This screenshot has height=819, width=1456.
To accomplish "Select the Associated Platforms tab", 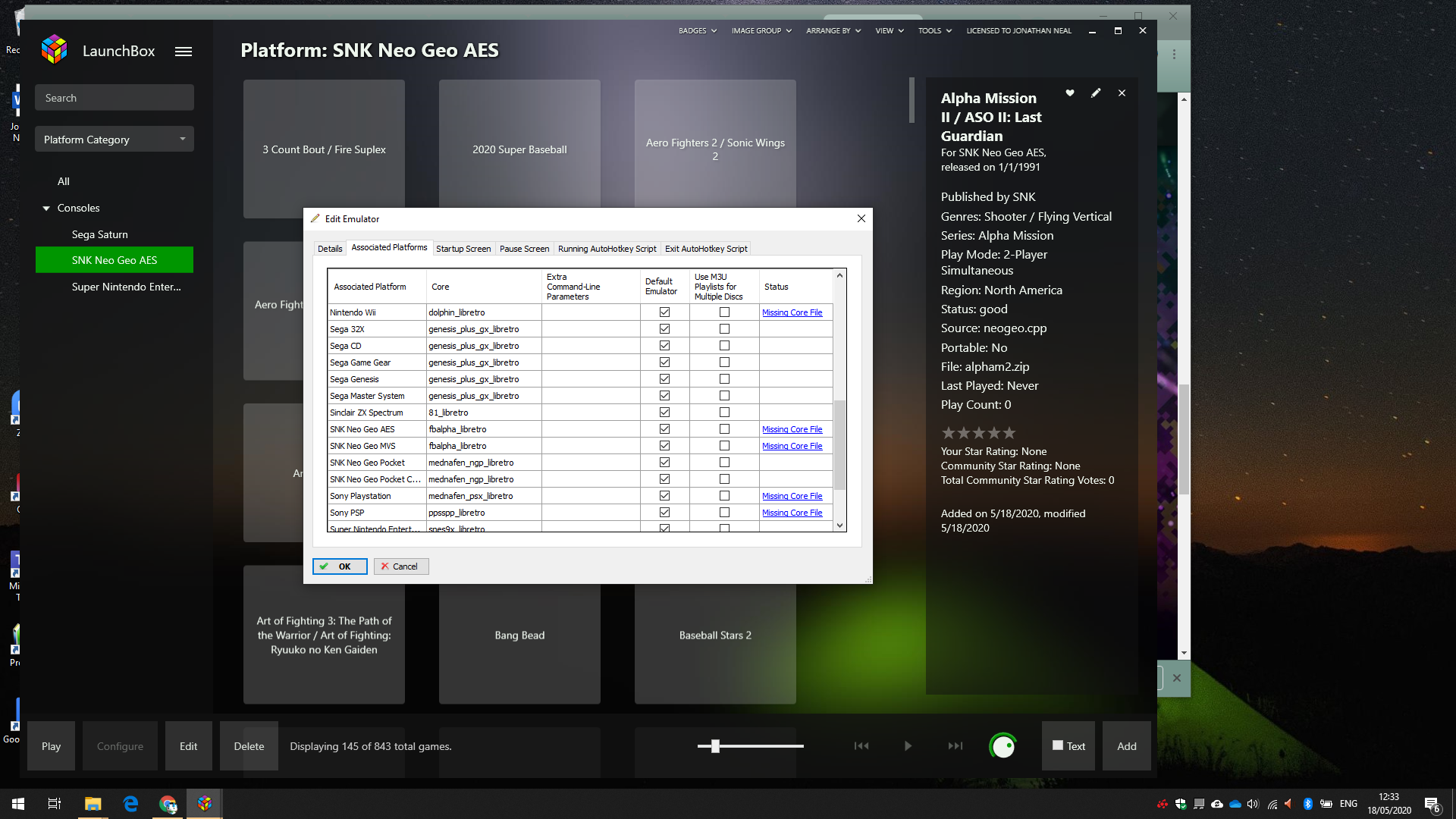I will (x=389, y=247).
